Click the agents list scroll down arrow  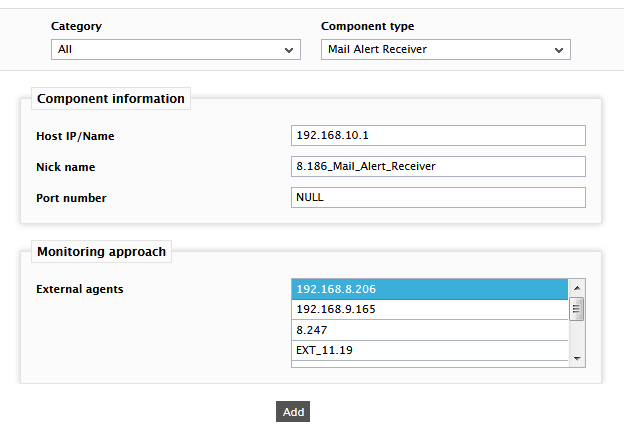point(577,358)
